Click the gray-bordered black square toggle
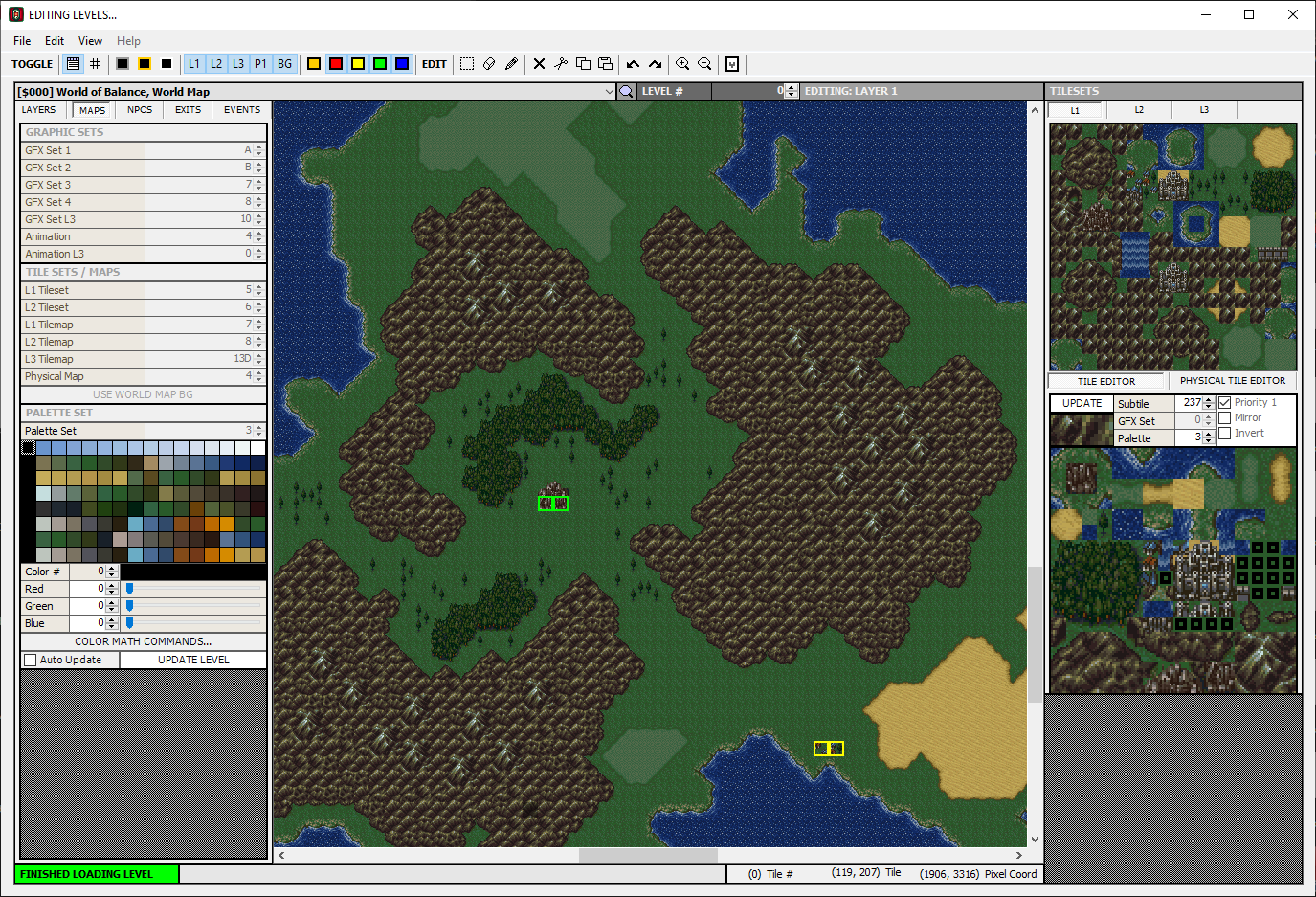This screenshot has width=1316, height=897. [x=123, y=64]
